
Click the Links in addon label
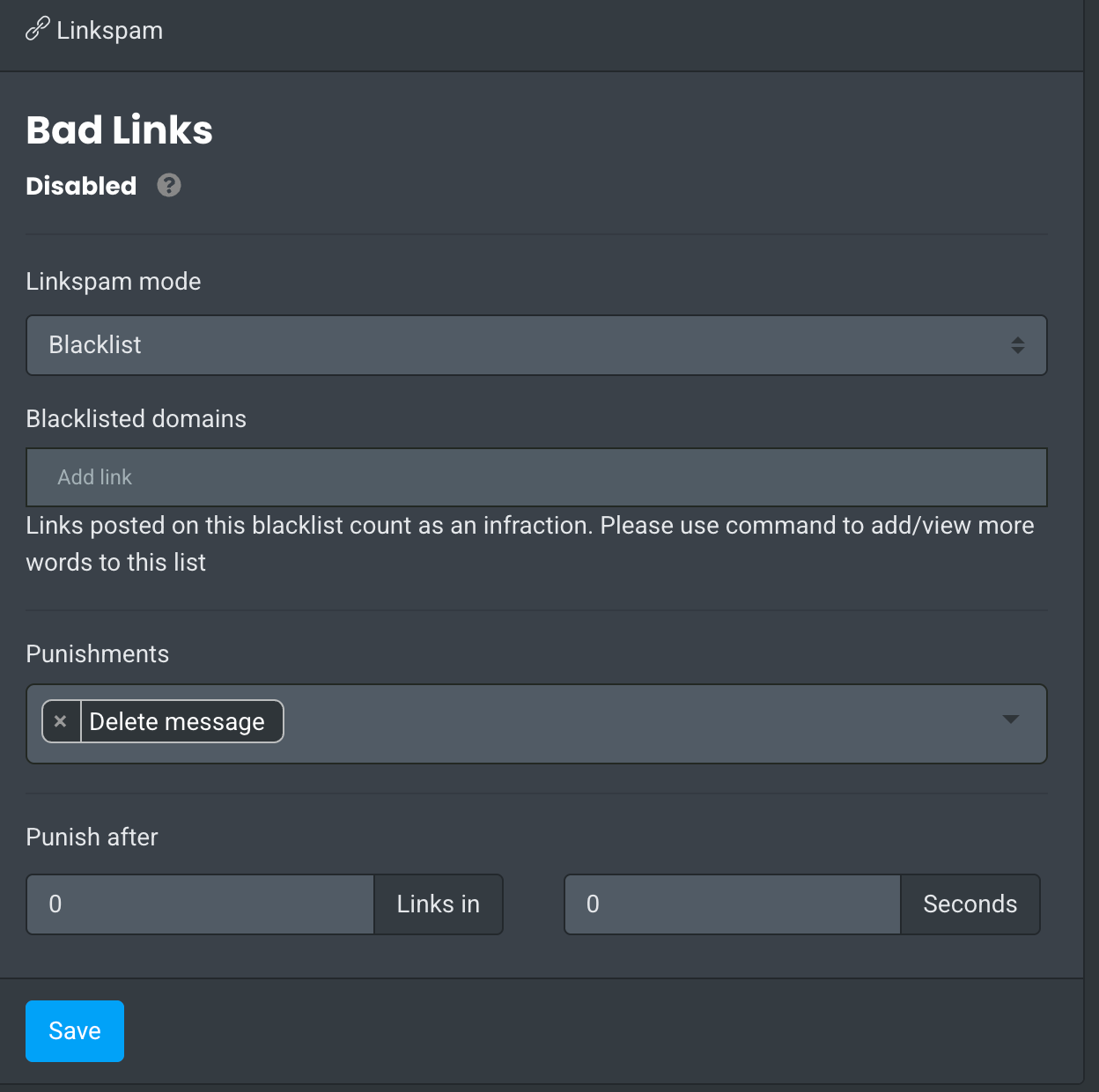click(x=438, y=904)
